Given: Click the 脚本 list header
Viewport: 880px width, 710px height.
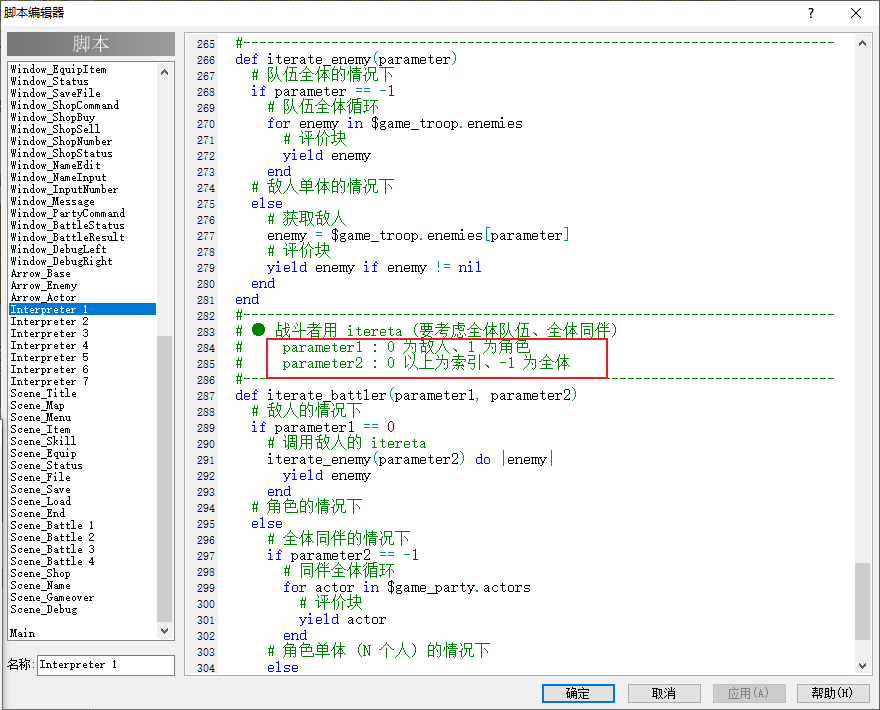Looking at the screenshot, I should pos(91,44).
